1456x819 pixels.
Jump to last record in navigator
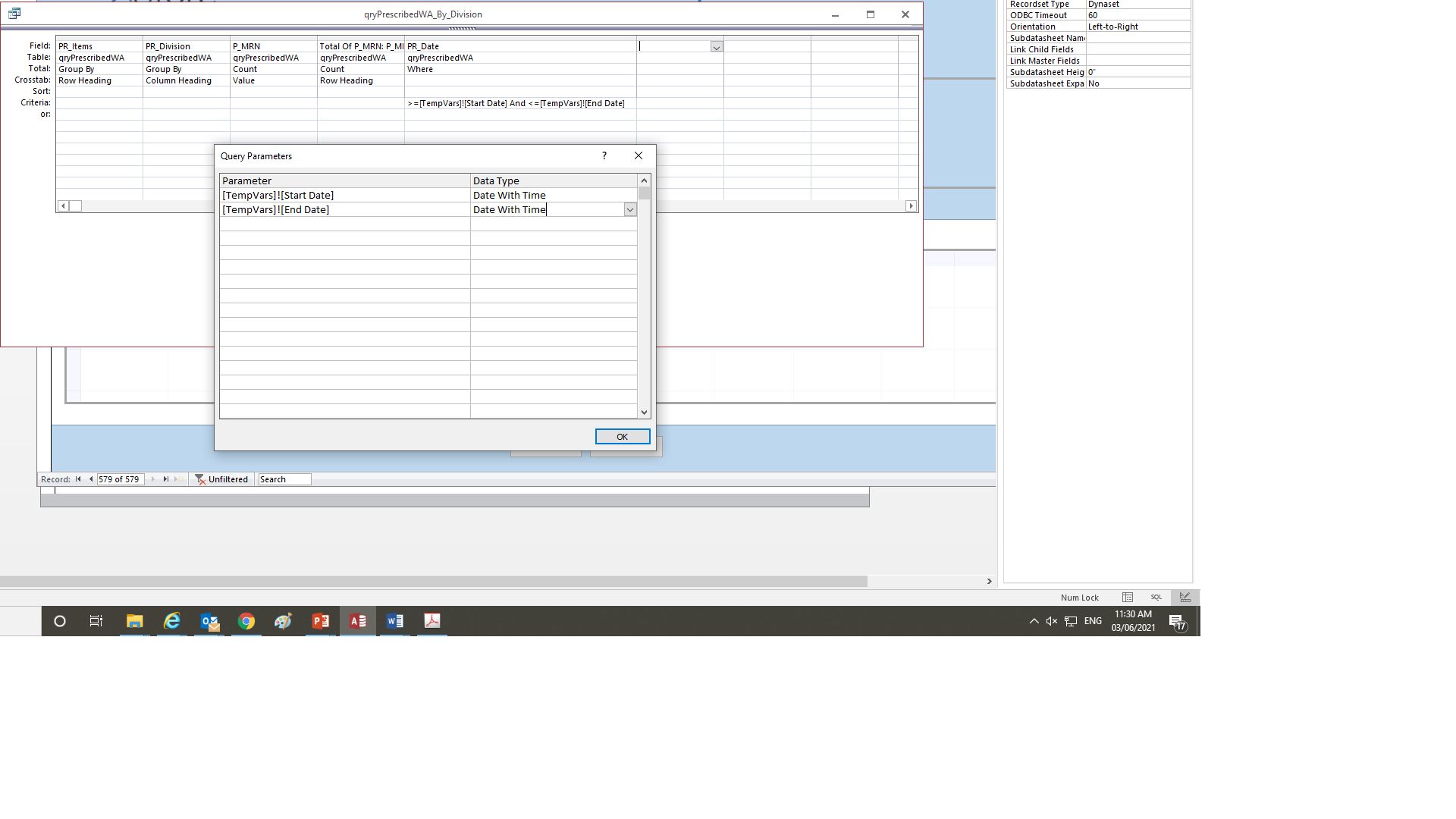click(x=166, y=479)
